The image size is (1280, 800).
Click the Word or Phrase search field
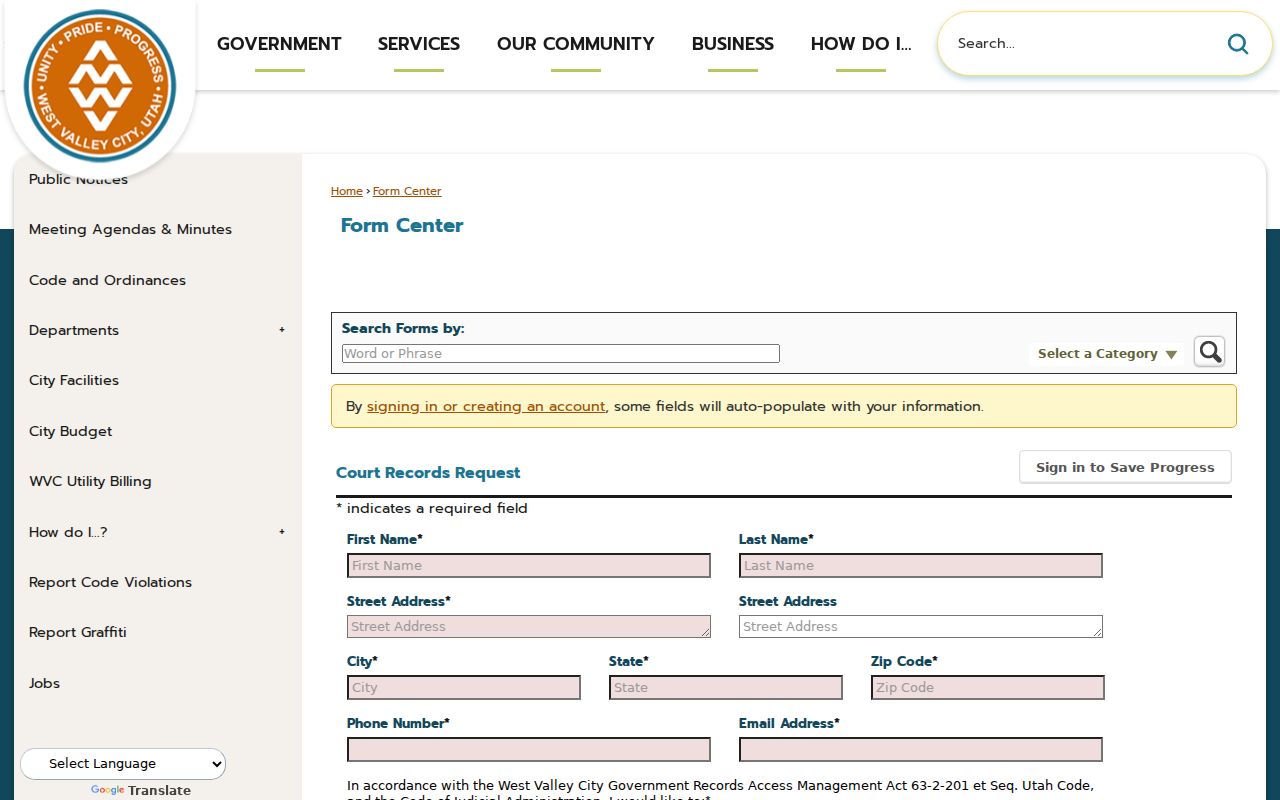561,354
